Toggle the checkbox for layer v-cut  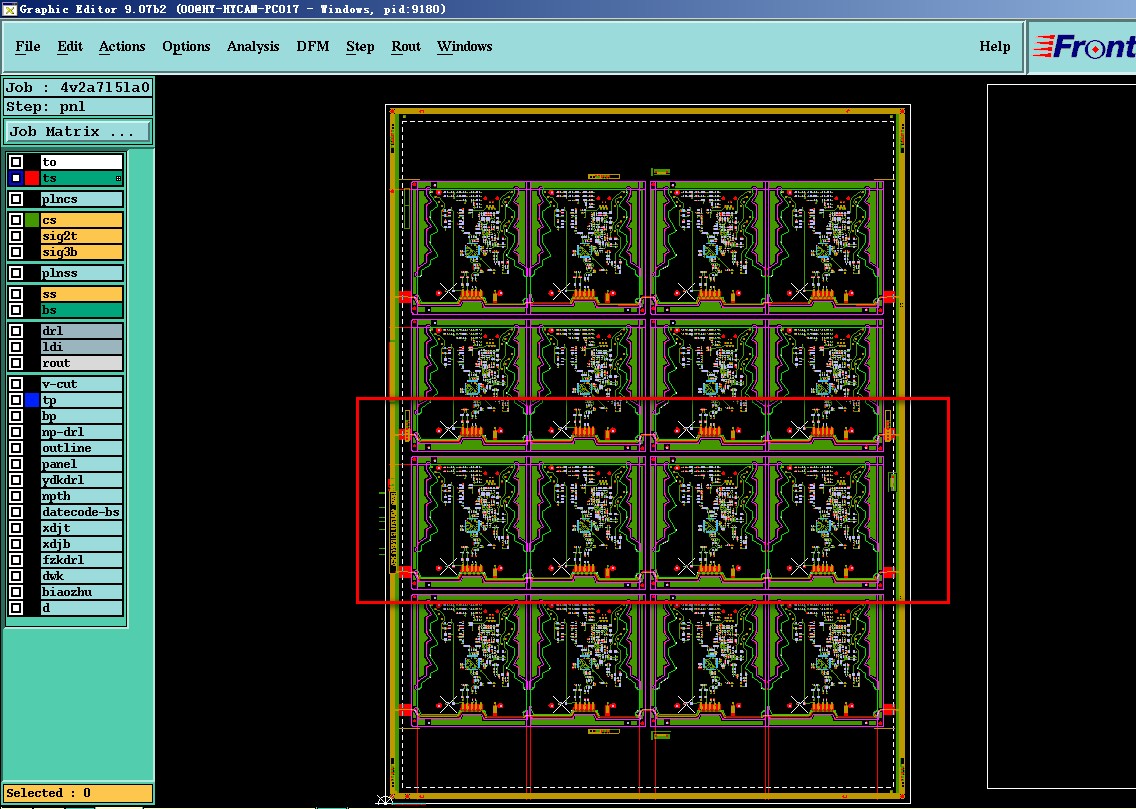(x=16, y=384)
